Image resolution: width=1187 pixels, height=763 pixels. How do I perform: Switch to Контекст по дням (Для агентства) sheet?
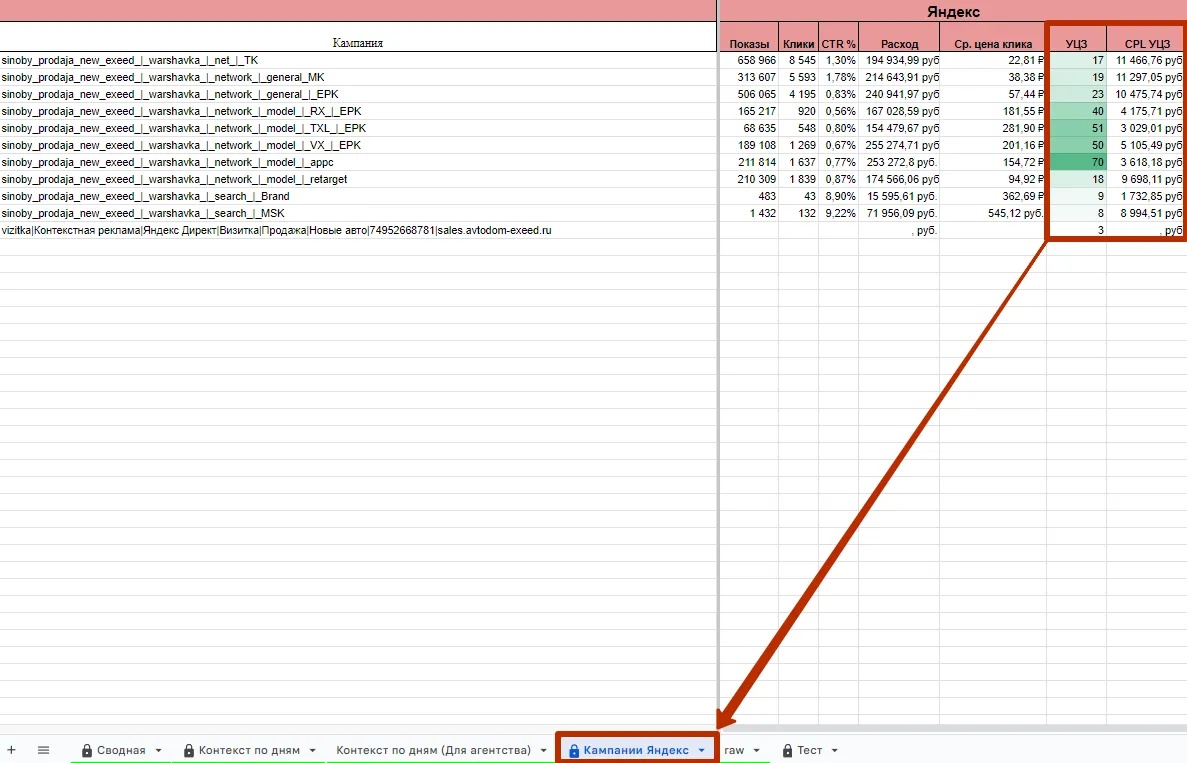click(433, 750)
